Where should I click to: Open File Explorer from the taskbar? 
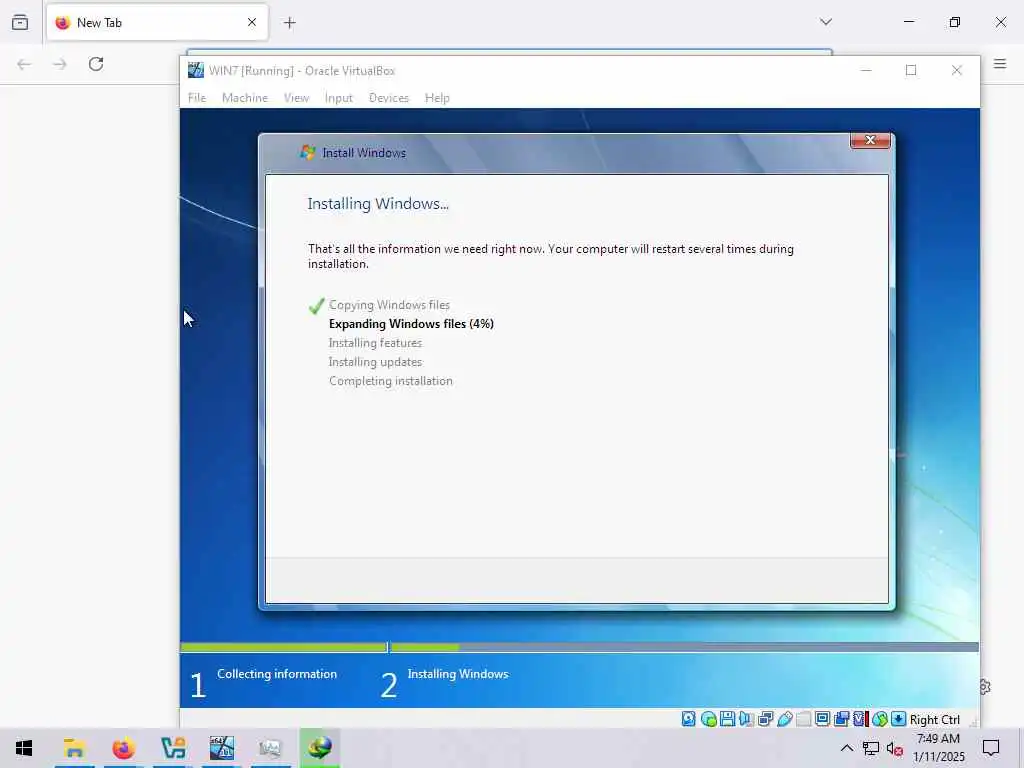click(74, 748)
